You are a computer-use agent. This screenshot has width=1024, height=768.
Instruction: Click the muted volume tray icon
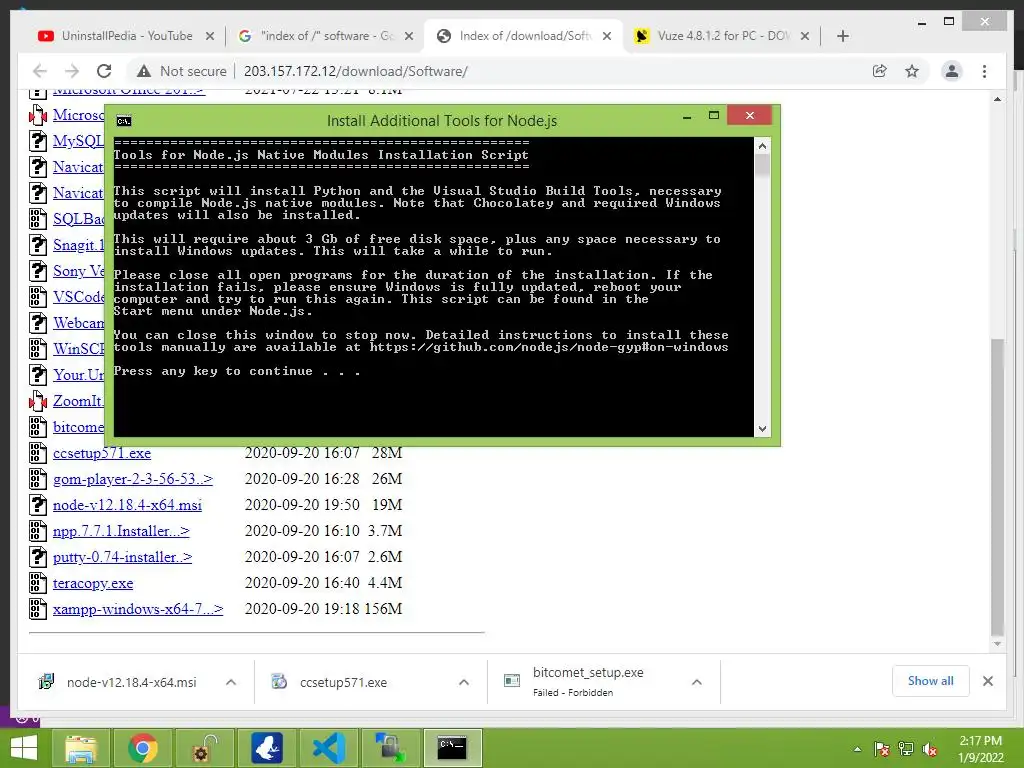coord(929,750)
